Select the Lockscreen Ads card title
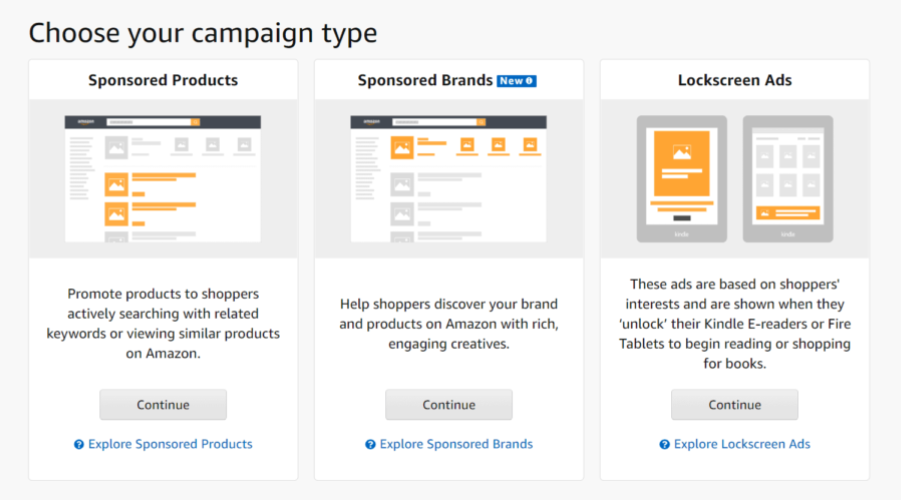The height and width of the screenshot is (500, 901). point(735,80)
